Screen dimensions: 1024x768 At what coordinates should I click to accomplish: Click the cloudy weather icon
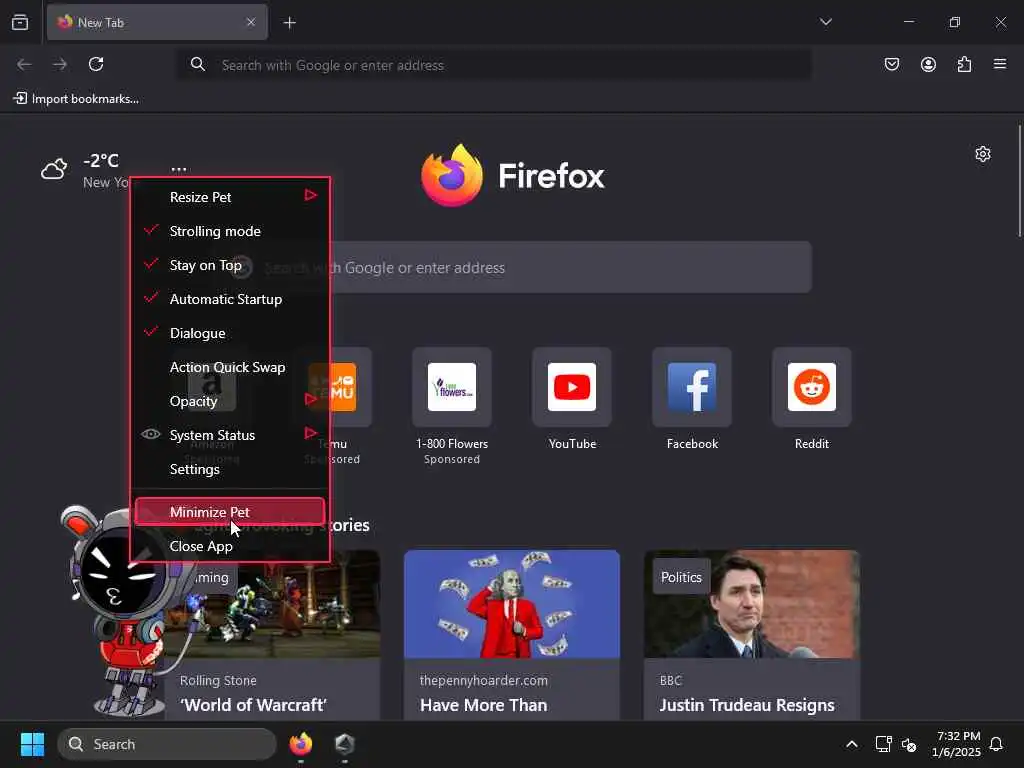[54, 169]
